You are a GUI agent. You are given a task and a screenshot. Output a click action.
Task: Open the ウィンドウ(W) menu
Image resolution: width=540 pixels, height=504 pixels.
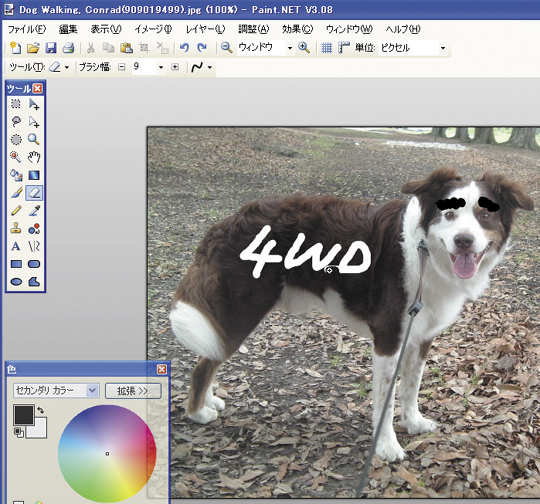coord(349,29)
